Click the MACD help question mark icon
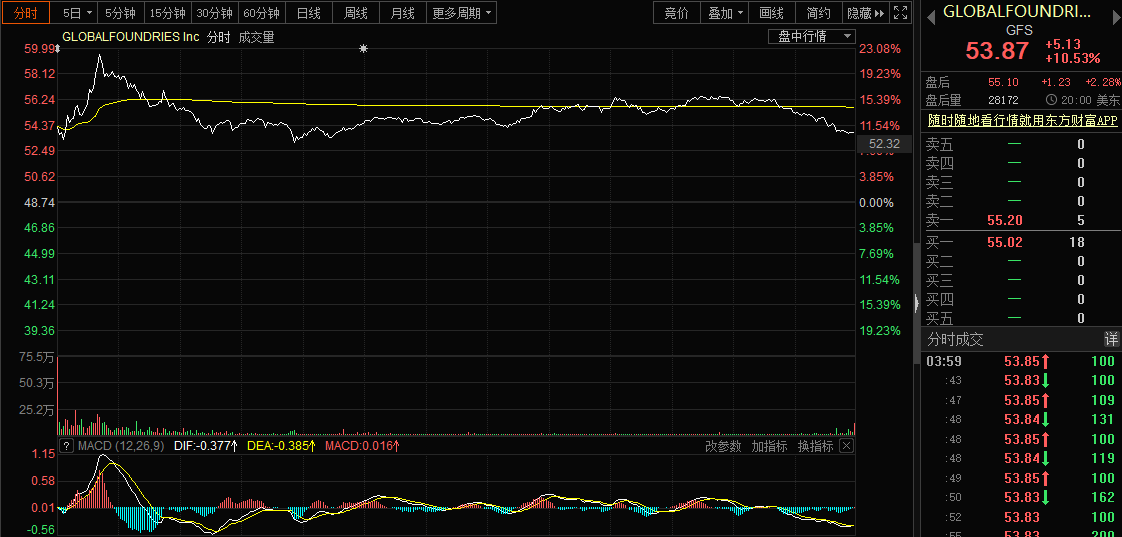 tap(67, 446)
